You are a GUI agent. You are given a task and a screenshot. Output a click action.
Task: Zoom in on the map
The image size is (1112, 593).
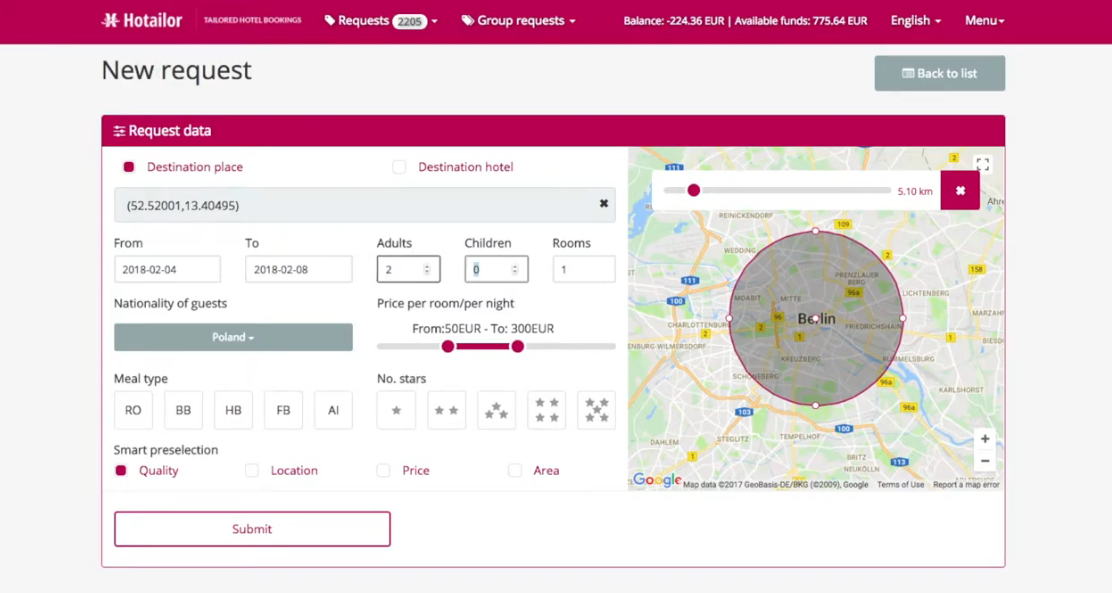pyautogui.click(x=985, y=439)
